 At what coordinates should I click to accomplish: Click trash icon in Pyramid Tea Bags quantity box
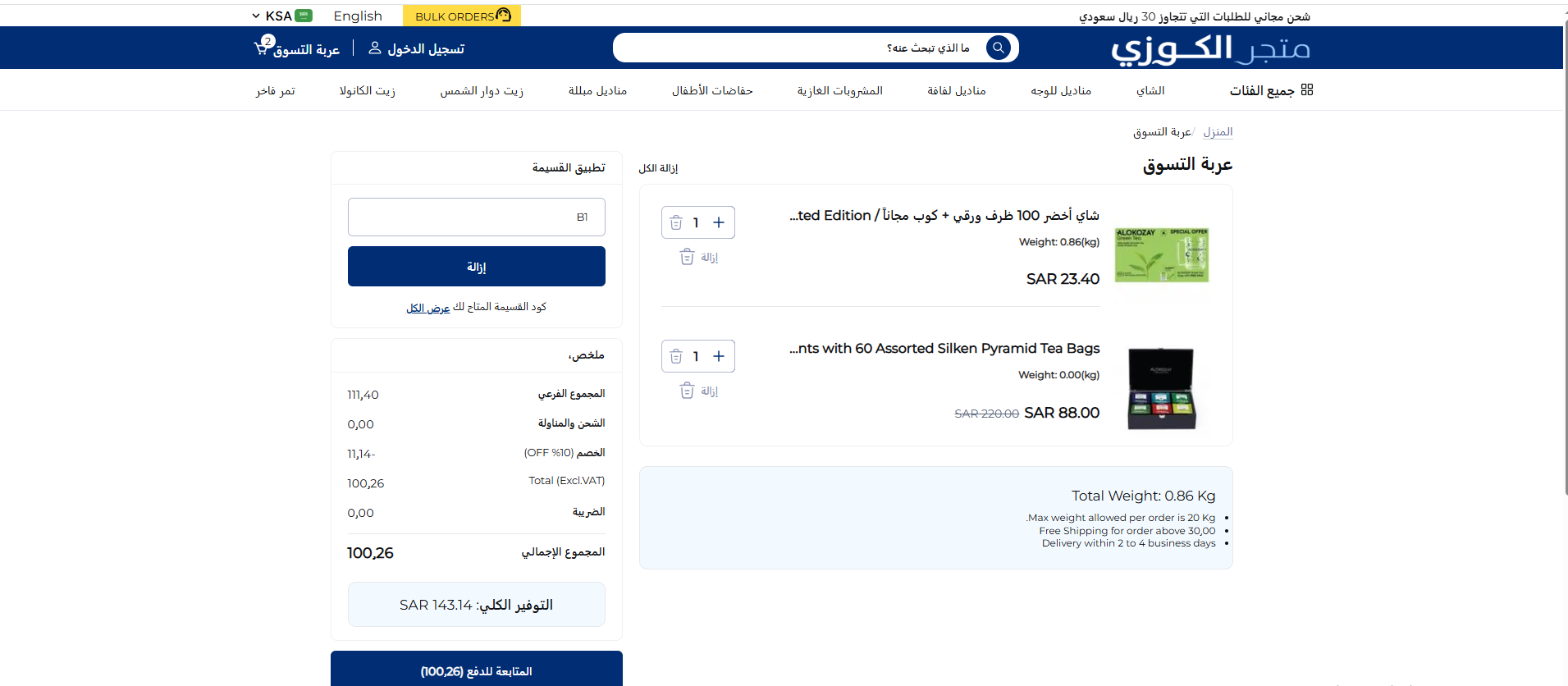pyautogui.click(x=676, y=356)
